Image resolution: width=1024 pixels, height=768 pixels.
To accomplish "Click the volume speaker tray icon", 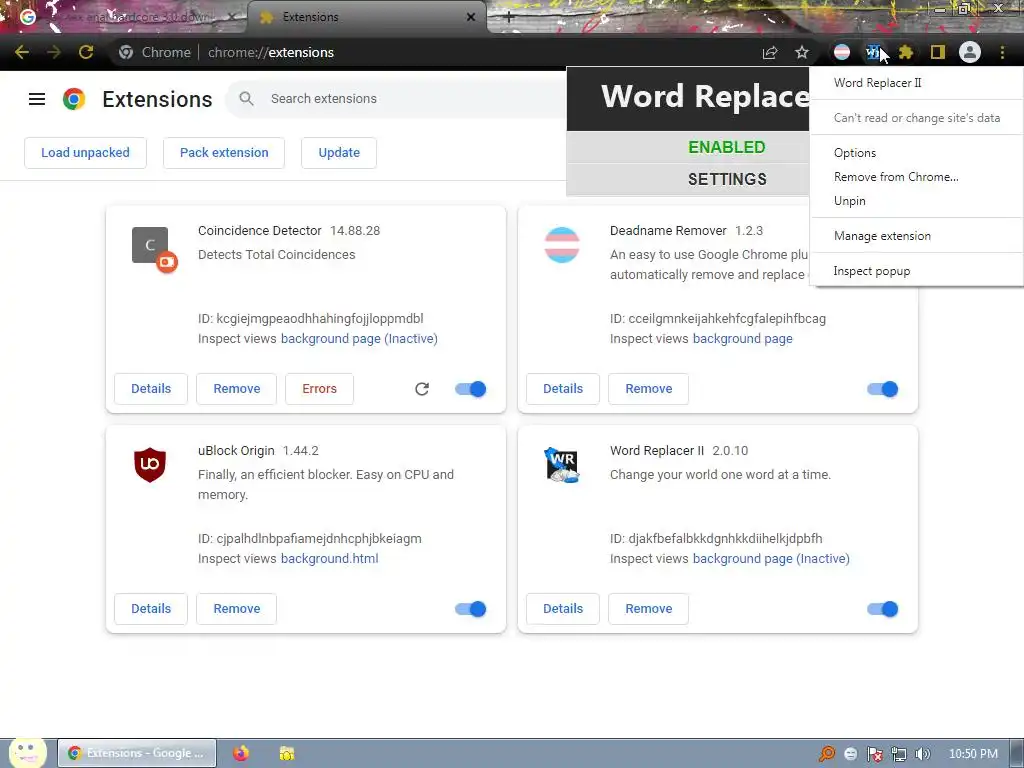I will tap(923, 754).
